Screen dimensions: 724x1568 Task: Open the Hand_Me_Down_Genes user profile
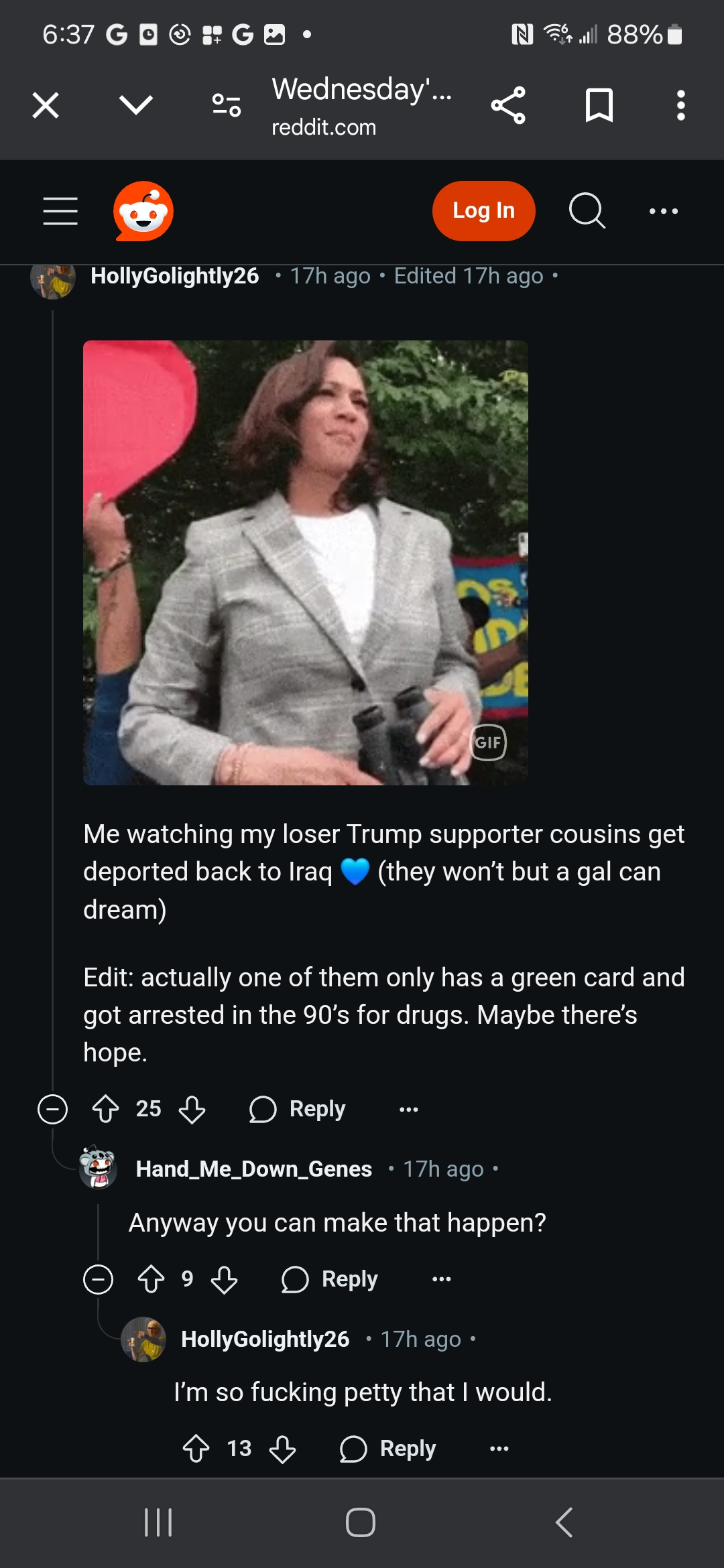pos(253,1169)
